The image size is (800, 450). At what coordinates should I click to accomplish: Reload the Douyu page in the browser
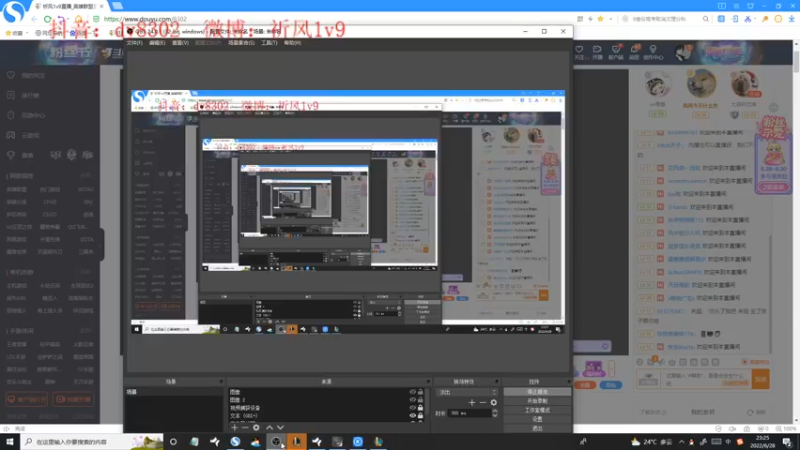[47, 19]
